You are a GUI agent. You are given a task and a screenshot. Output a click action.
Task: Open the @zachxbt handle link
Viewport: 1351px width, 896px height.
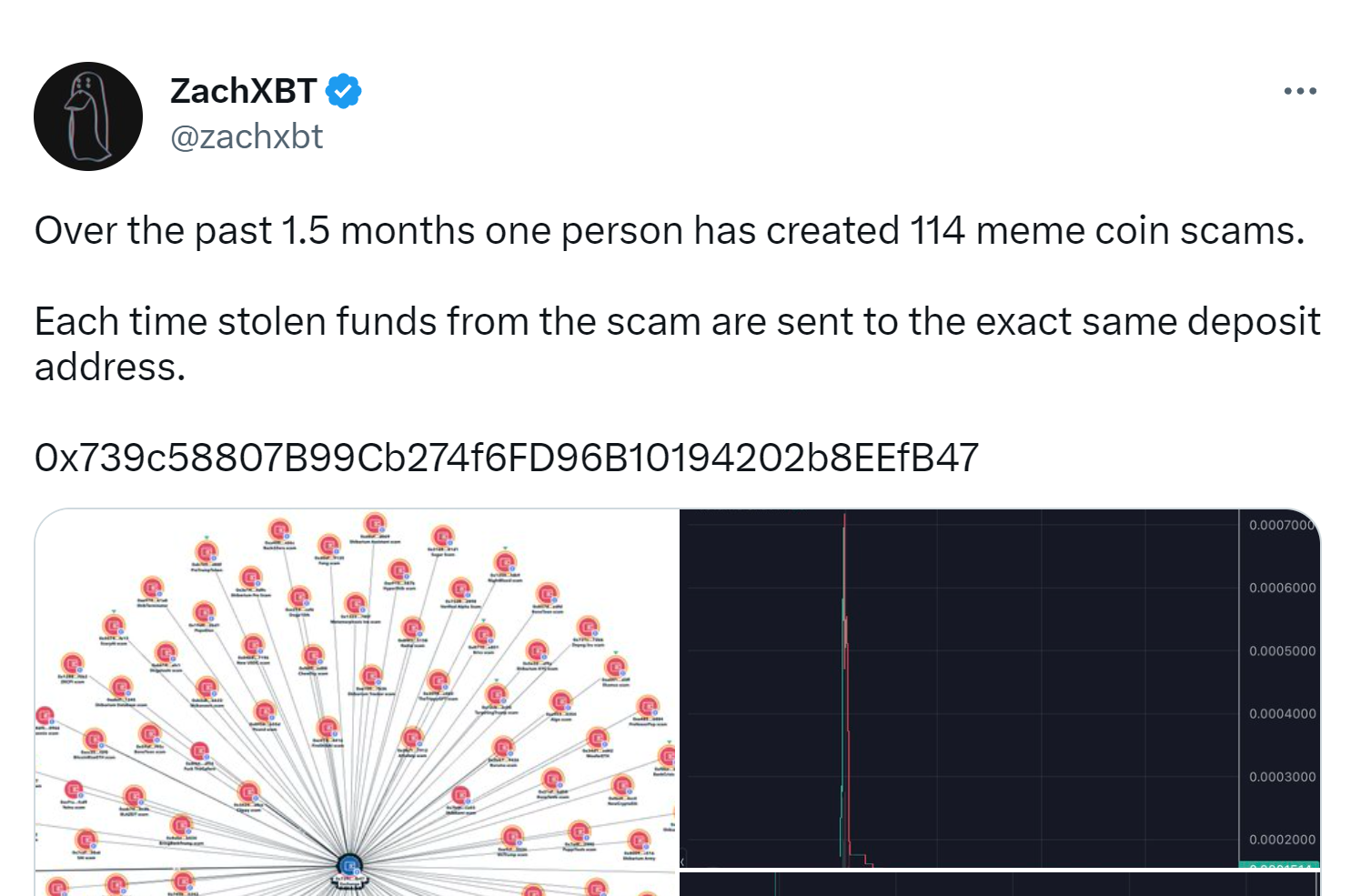[247, 136]
